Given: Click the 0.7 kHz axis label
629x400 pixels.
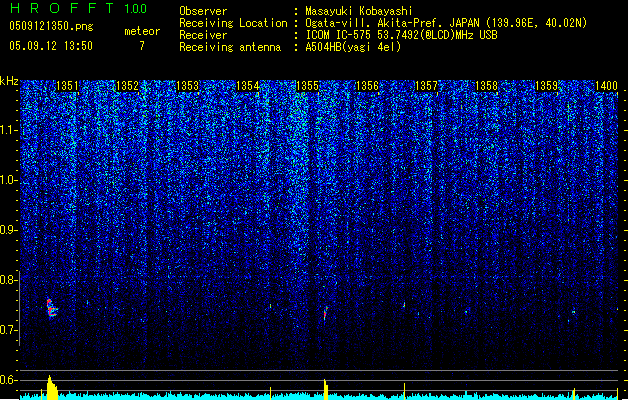Looking at the screenshot, I should (8, 330).
